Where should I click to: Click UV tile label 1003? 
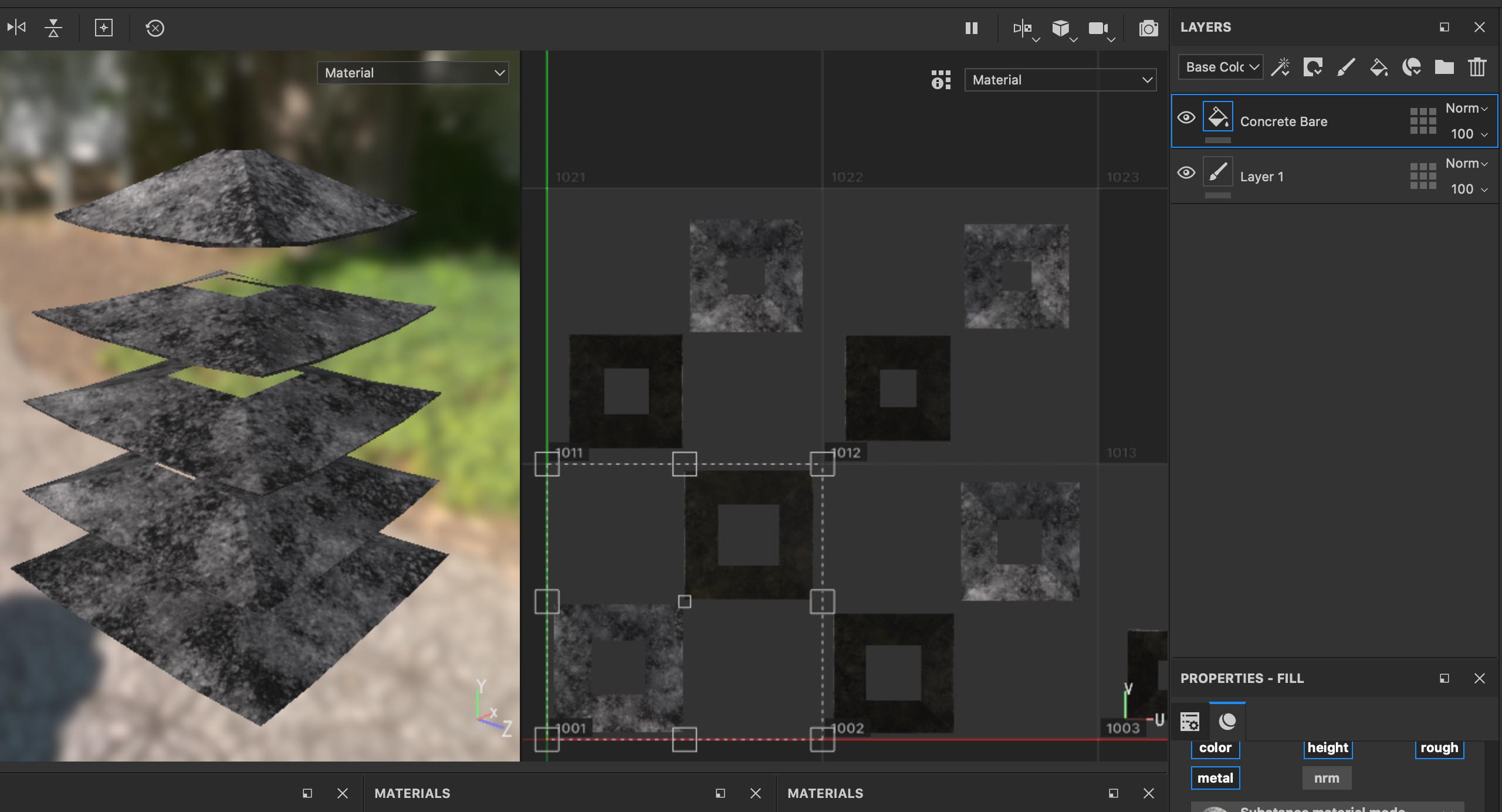(1123, 728)
